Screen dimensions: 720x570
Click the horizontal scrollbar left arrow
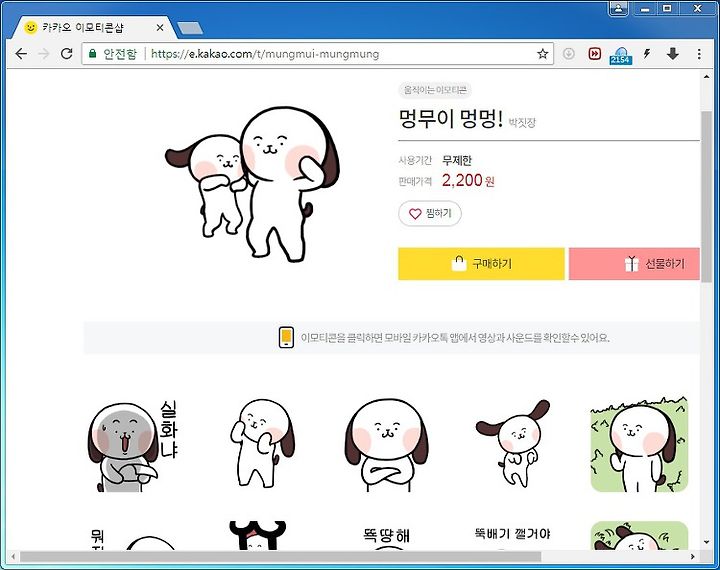tap(13, 557)
